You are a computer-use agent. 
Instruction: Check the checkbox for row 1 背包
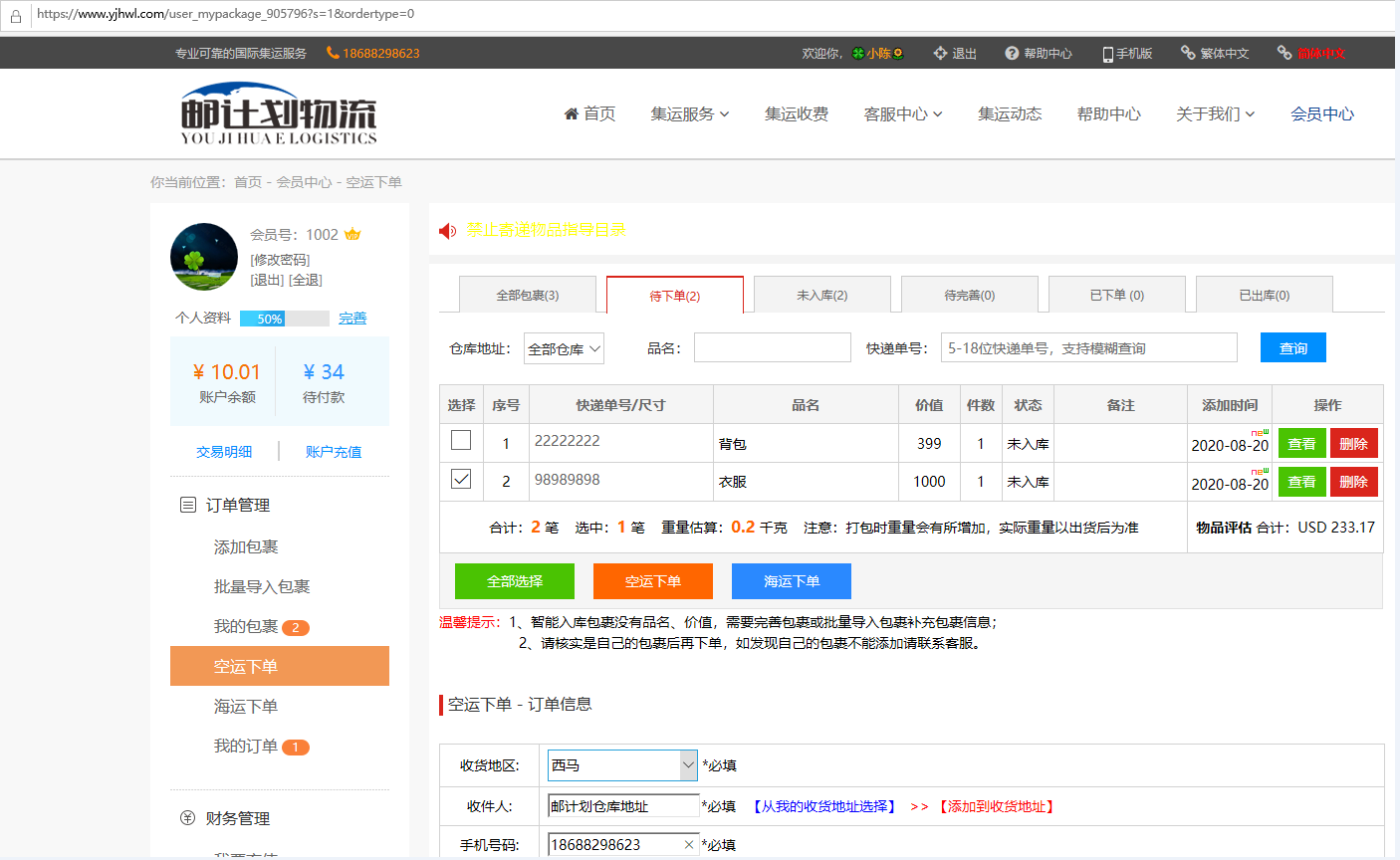461,440
